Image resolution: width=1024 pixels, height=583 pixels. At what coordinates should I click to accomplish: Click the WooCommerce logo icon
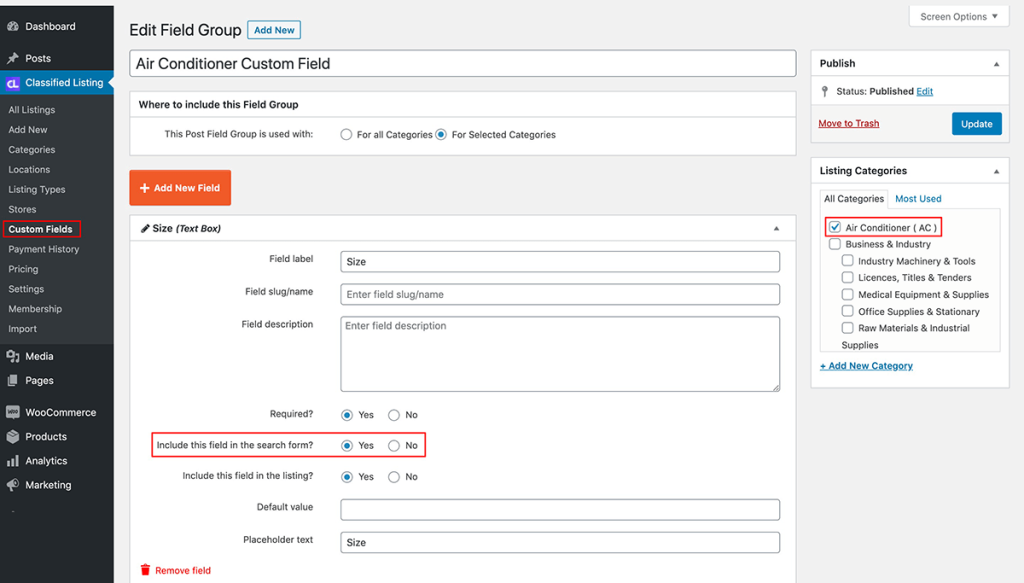[x=12, y=413]
